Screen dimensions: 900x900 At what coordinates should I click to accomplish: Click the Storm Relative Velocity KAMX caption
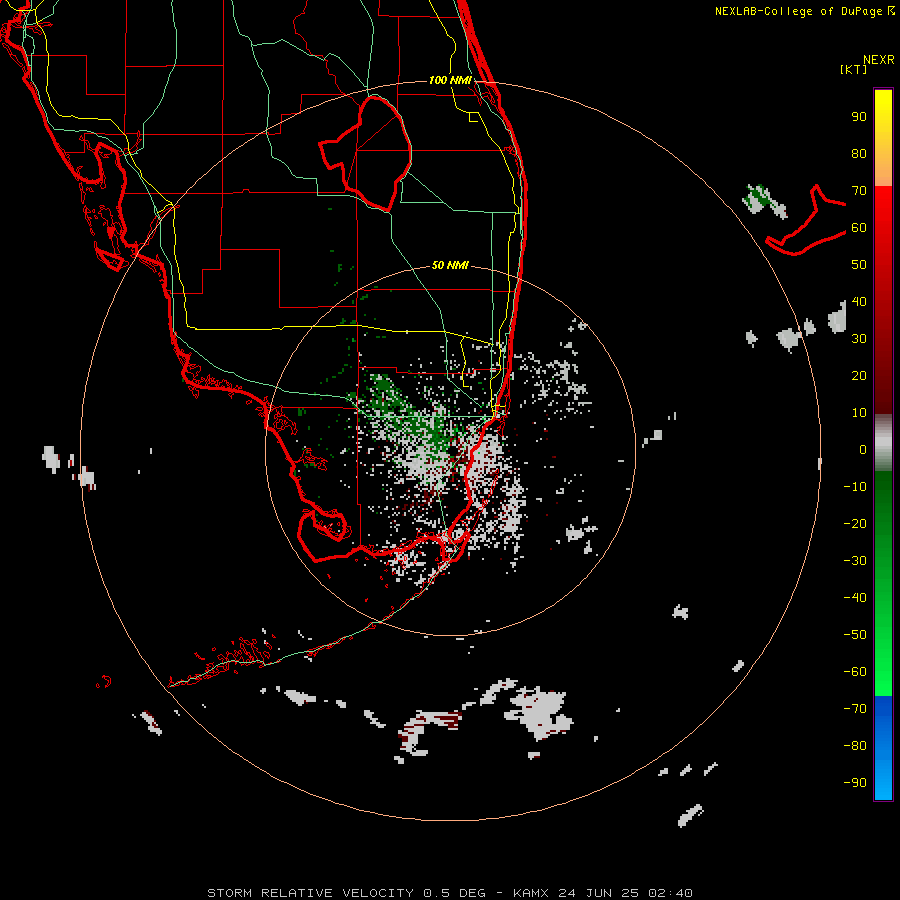tap(450, 893)
